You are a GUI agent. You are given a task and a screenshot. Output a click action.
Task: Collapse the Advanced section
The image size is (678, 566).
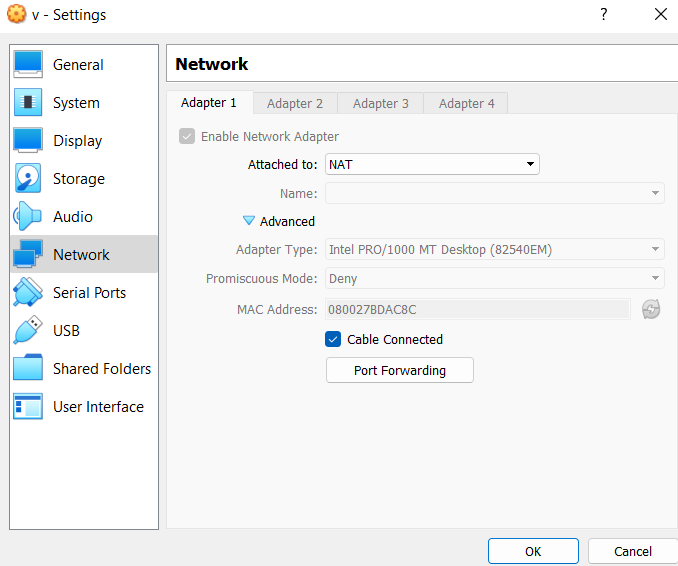(x=249, y=222)
